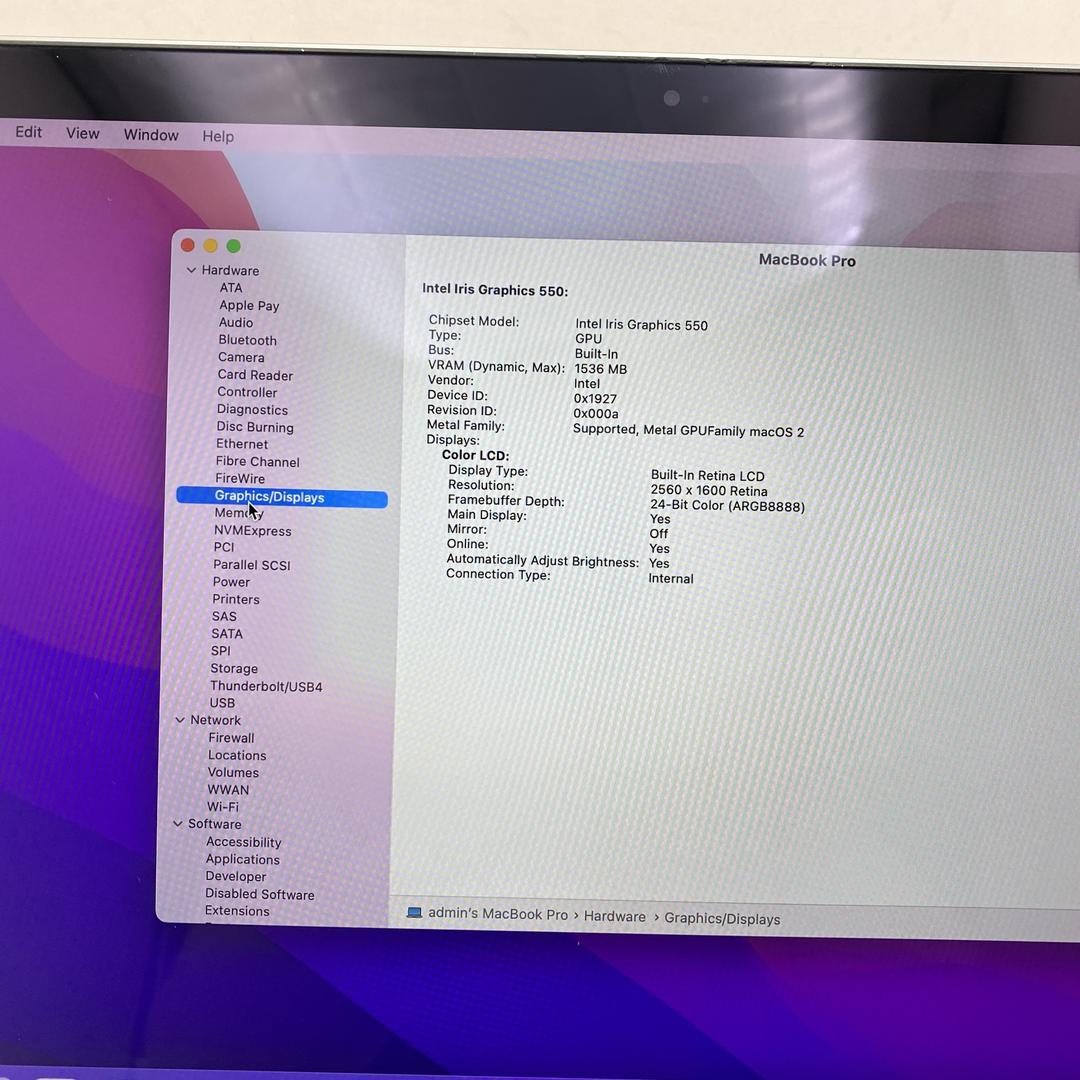Click the Built-In Retina LCD value
Screen dimensions: 1080x1080
point(707,475)
